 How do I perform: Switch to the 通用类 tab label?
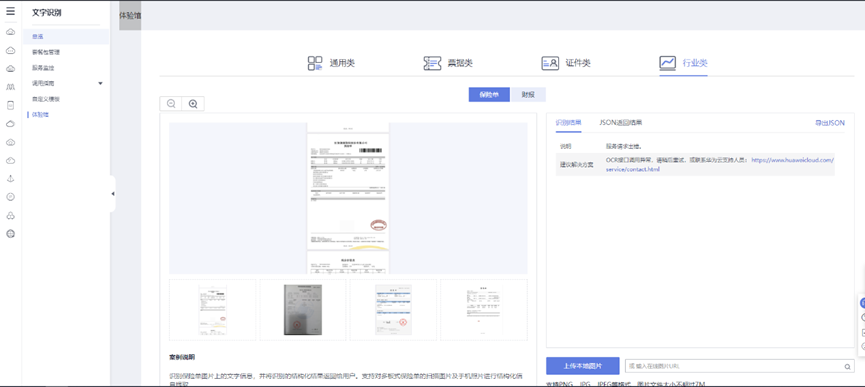point(342,63)
